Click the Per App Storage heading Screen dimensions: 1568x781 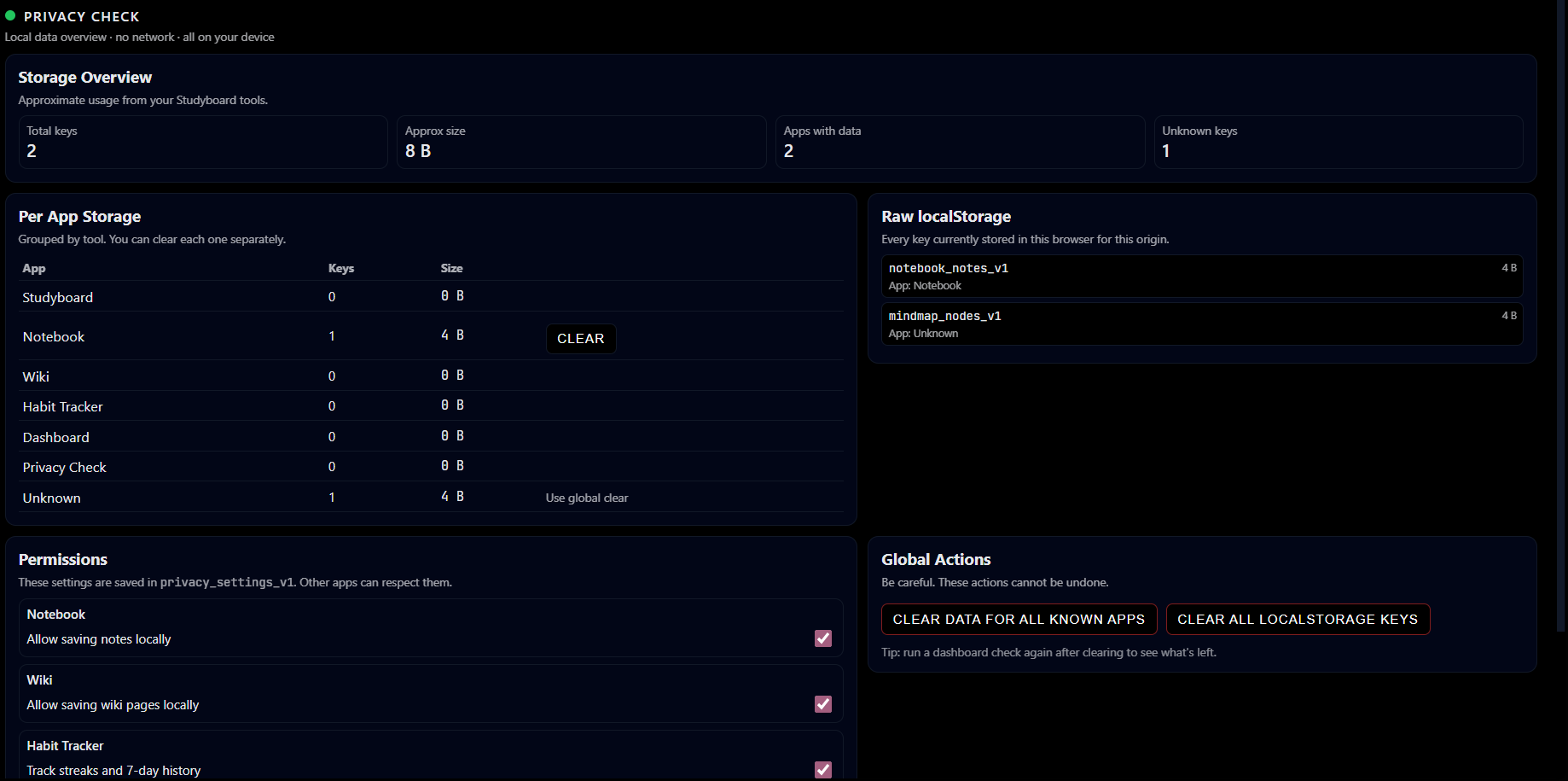point(80,217)
